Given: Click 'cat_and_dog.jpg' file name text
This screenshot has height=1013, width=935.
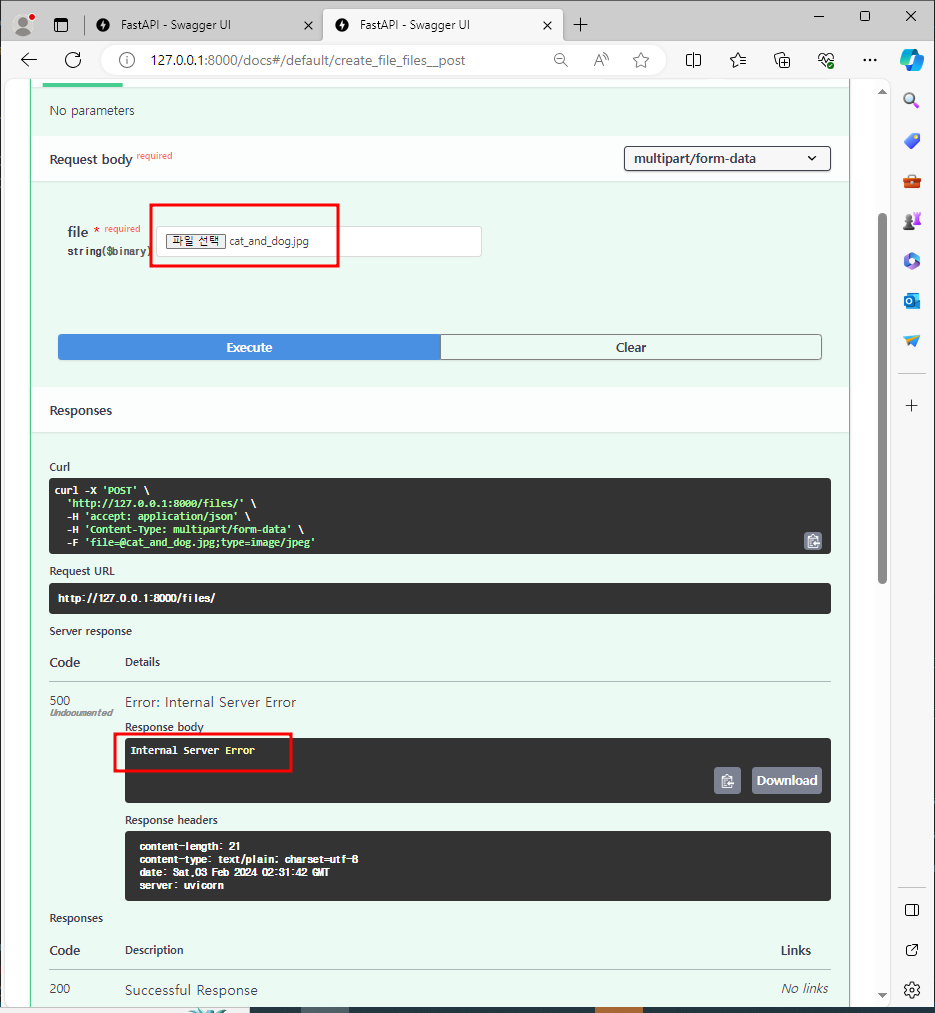Looking at the screenshot, I should tap(269, 241).
